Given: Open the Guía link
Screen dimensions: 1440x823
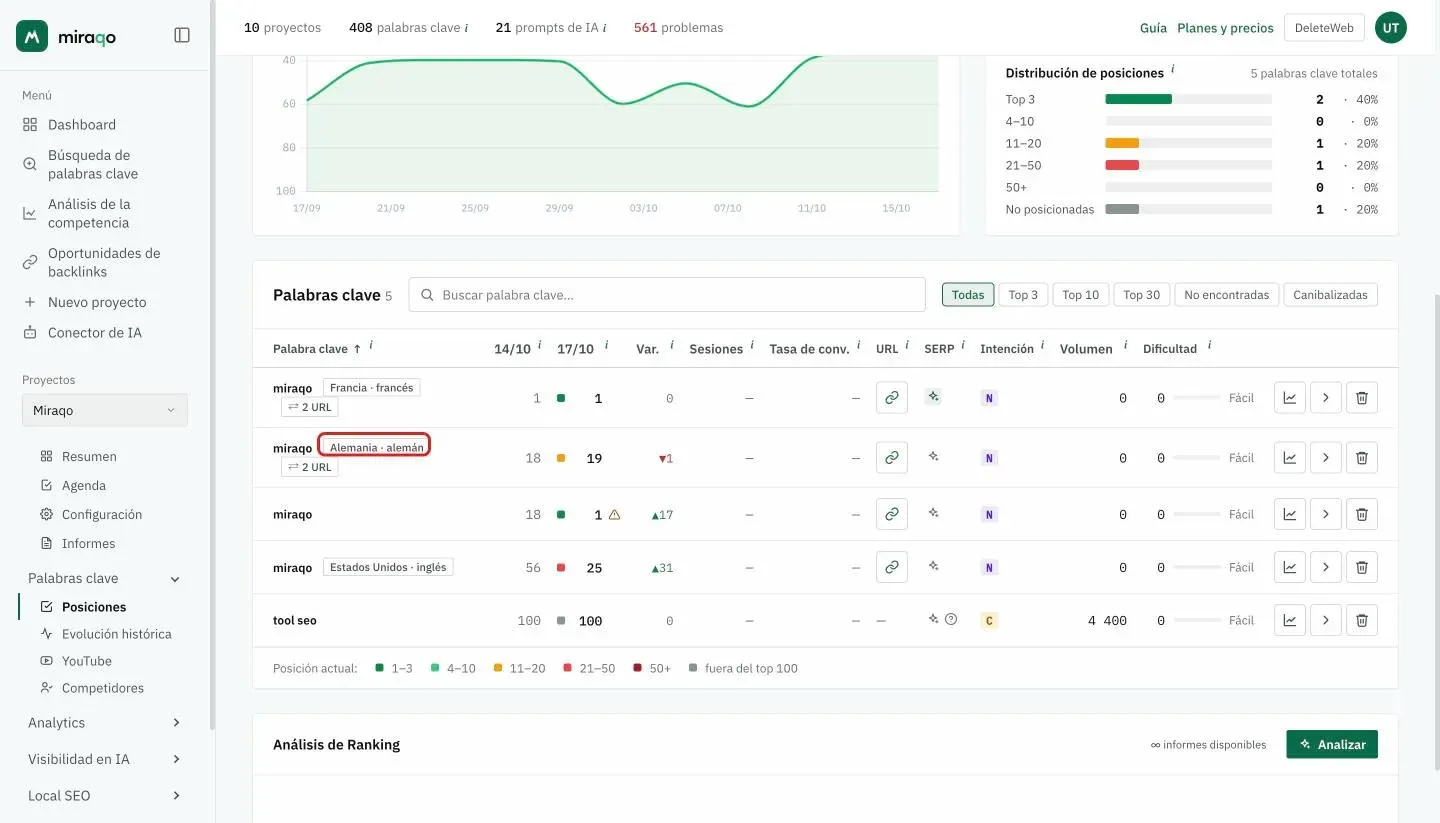Looking at the screenshot, I should pyautogui.click(x=1153, y=28).
